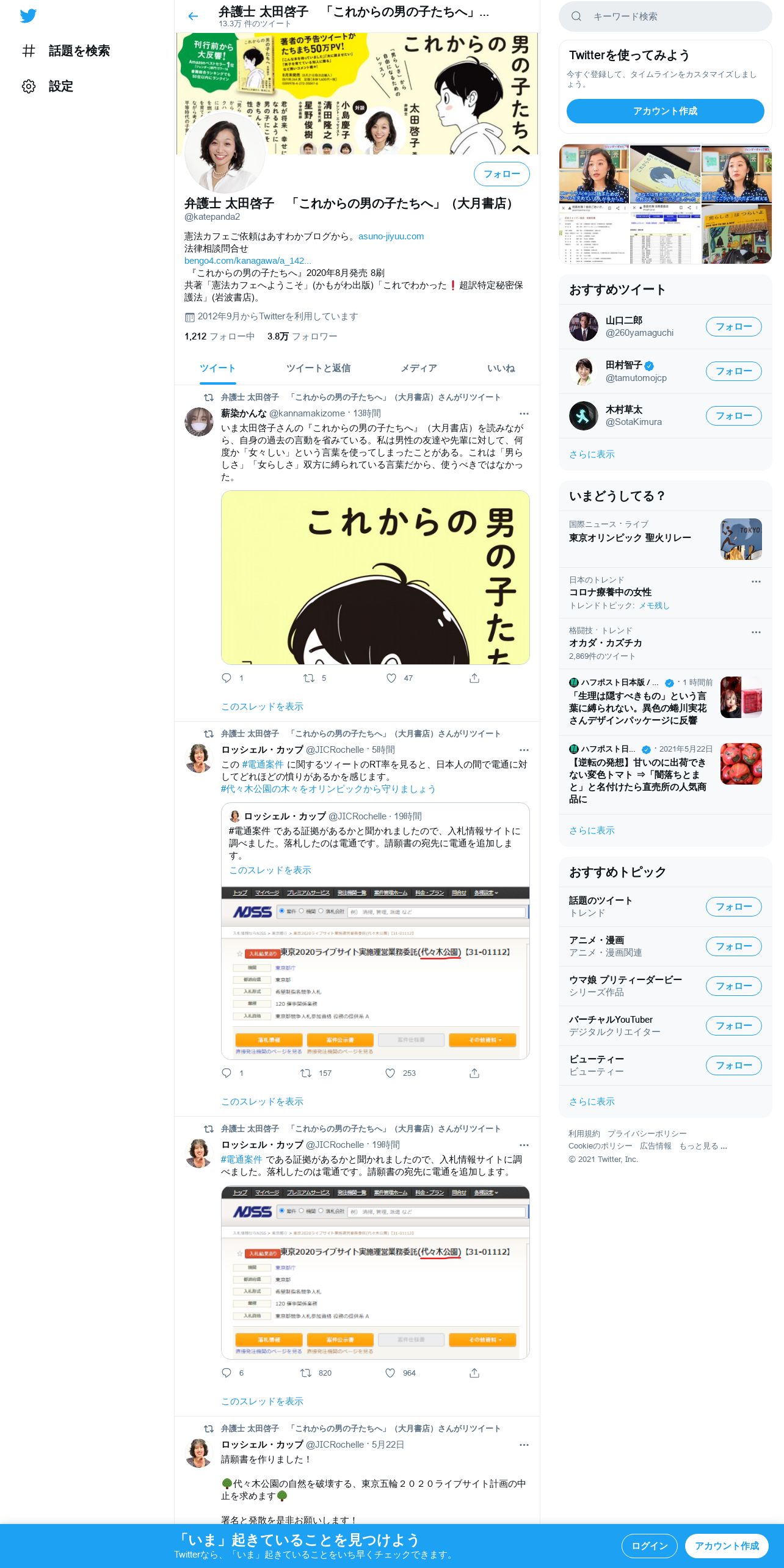Follow 田村智子
This screenshot has width=784, height=1568.
(x=734, y=371)
